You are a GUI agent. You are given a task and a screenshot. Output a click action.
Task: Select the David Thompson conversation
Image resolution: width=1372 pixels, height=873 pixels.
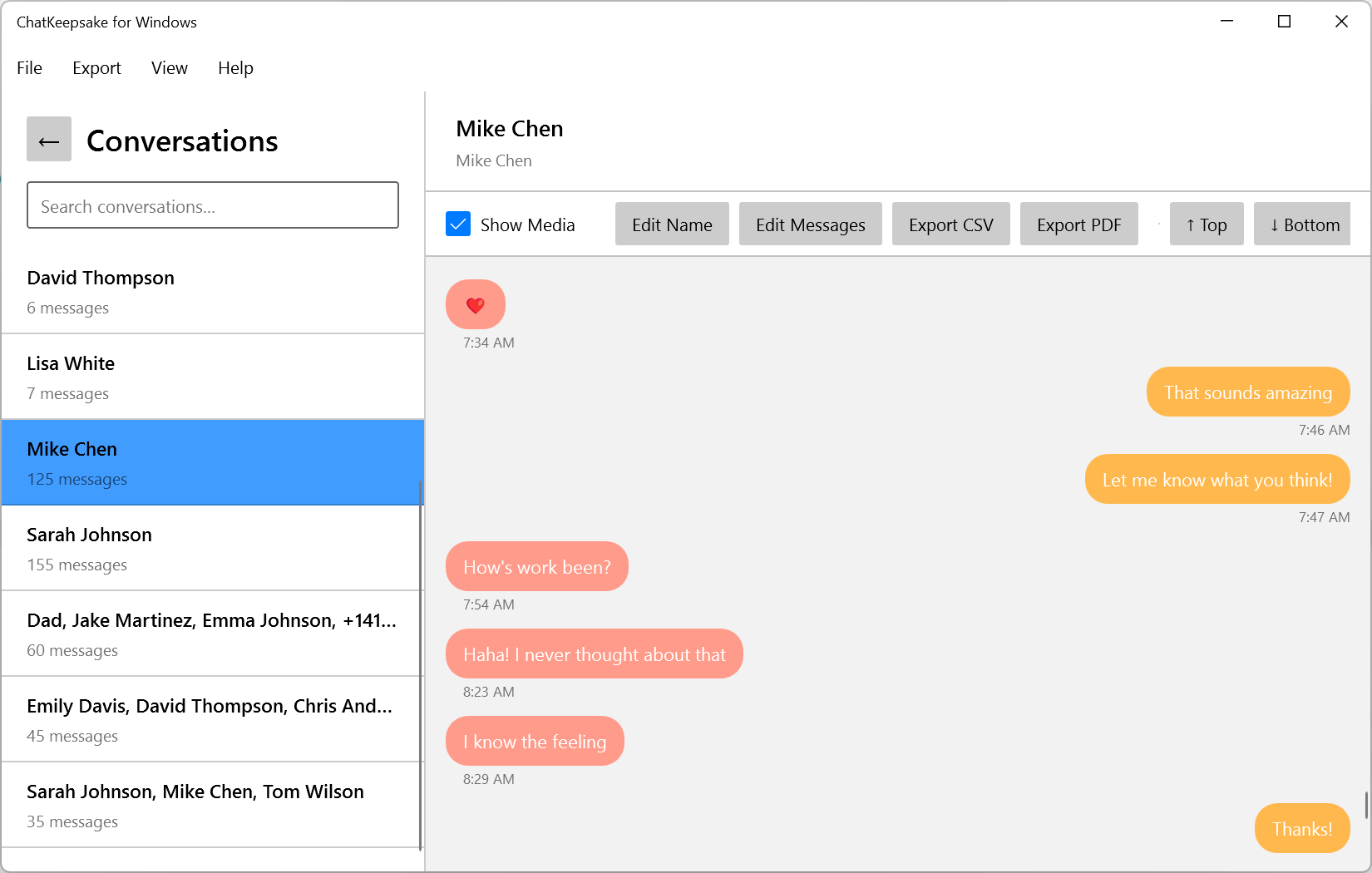pyautogui.click(x=213, y=292)
